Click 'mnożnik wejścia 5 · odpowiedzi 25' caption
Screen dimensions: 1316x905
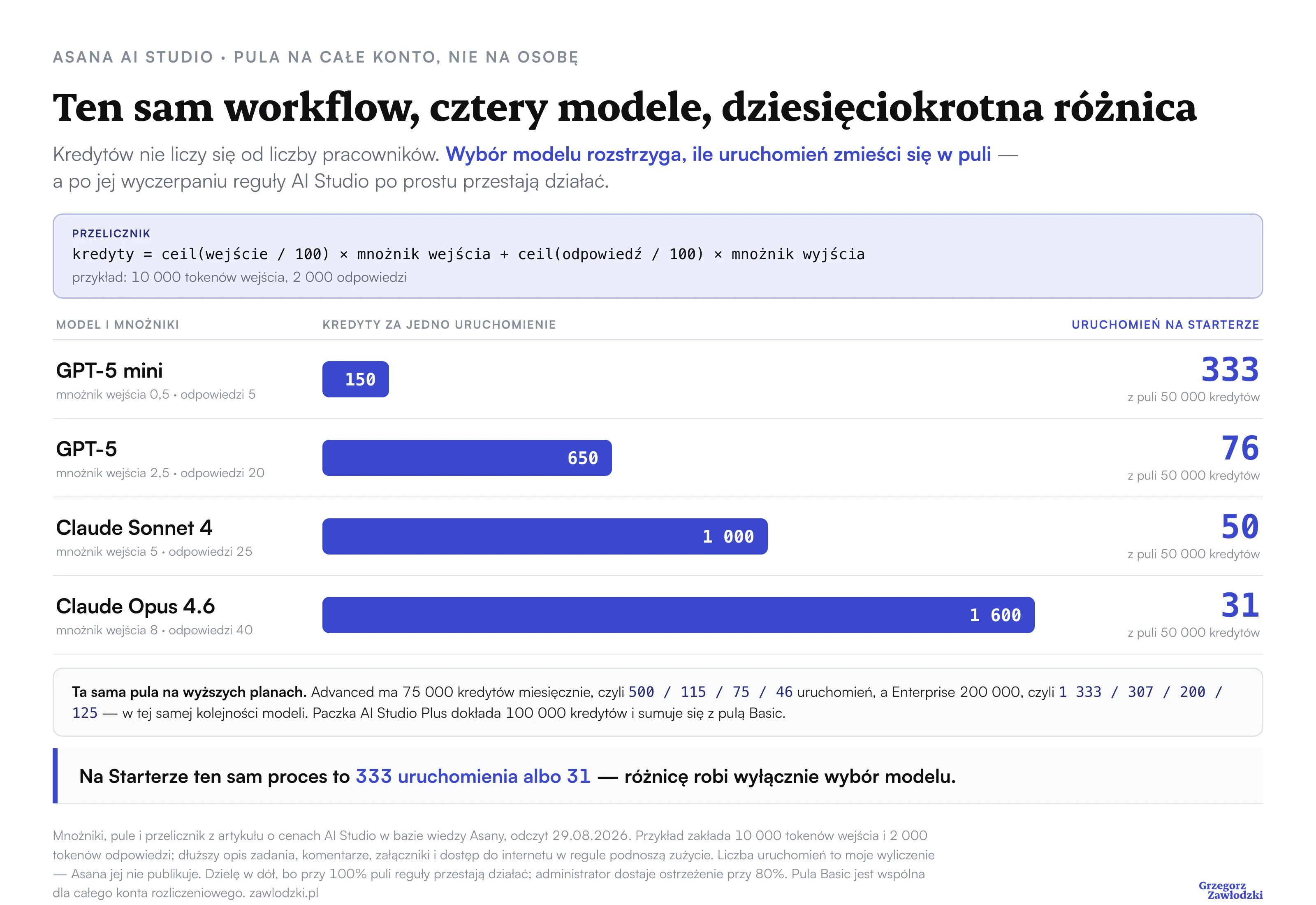154,552
